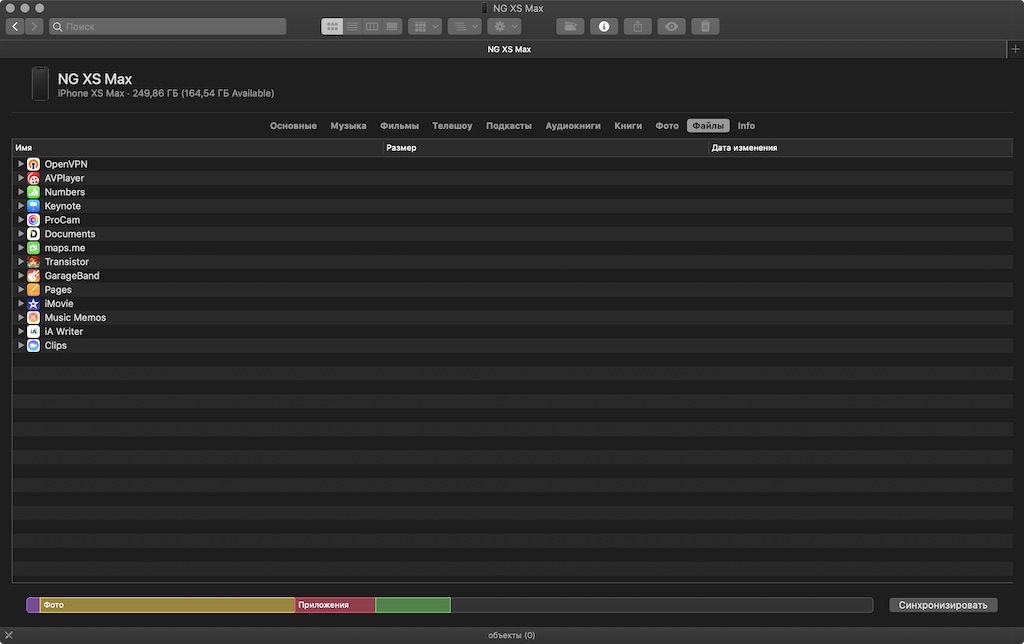
Task: Expand the iMovie row
Action: [x=20, y=303]
